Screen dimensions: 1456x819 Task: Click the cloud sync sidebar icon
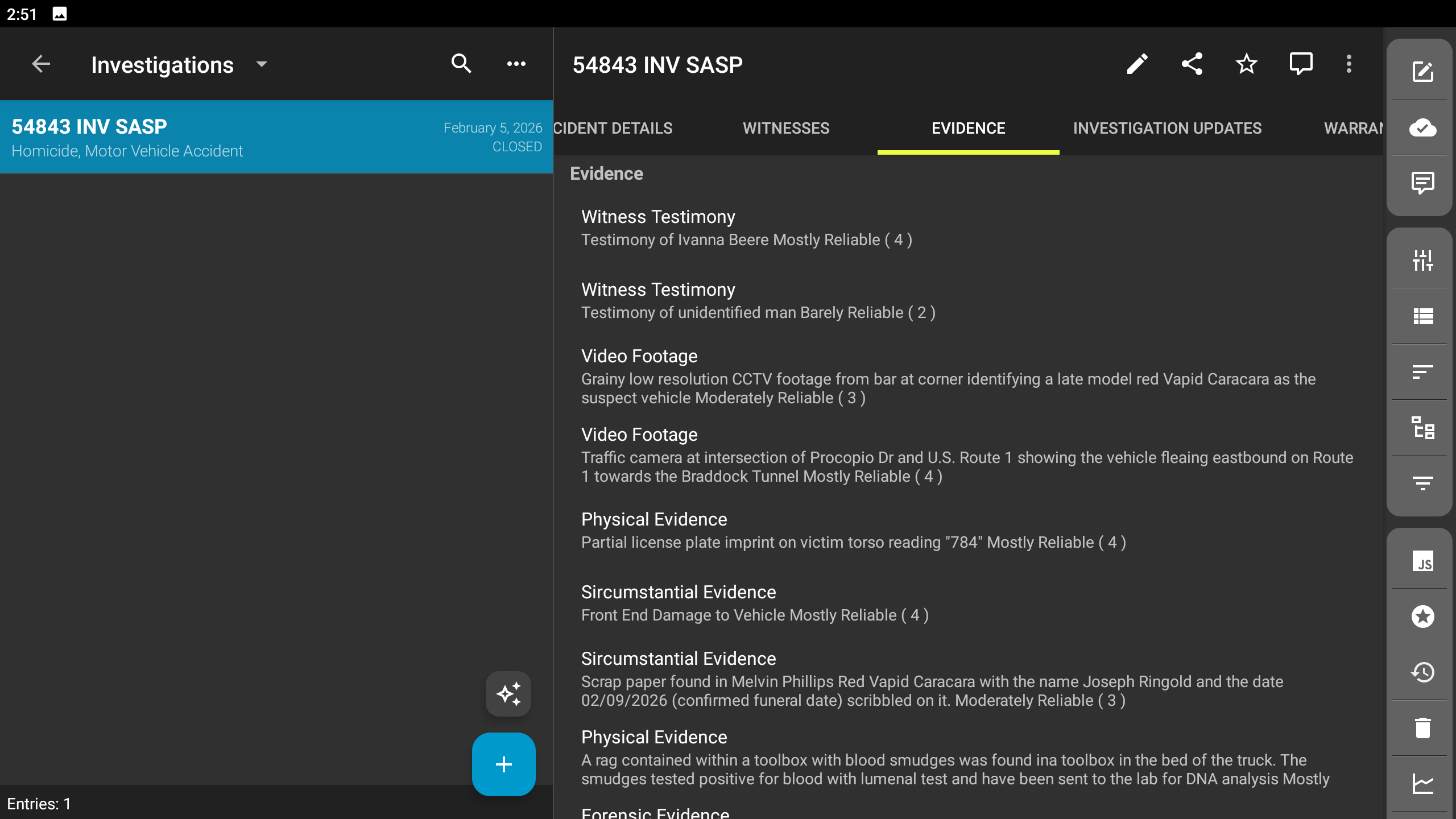pos(1422,128)
